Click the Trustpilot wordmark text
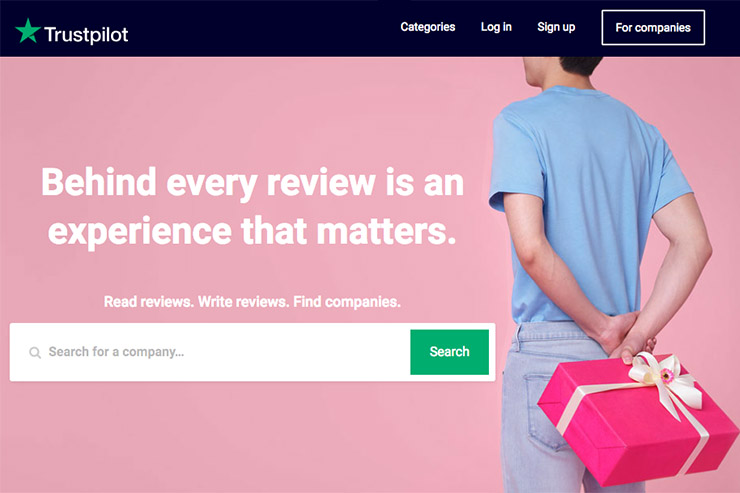The image size is (740, 493). (x=86, y=34)
